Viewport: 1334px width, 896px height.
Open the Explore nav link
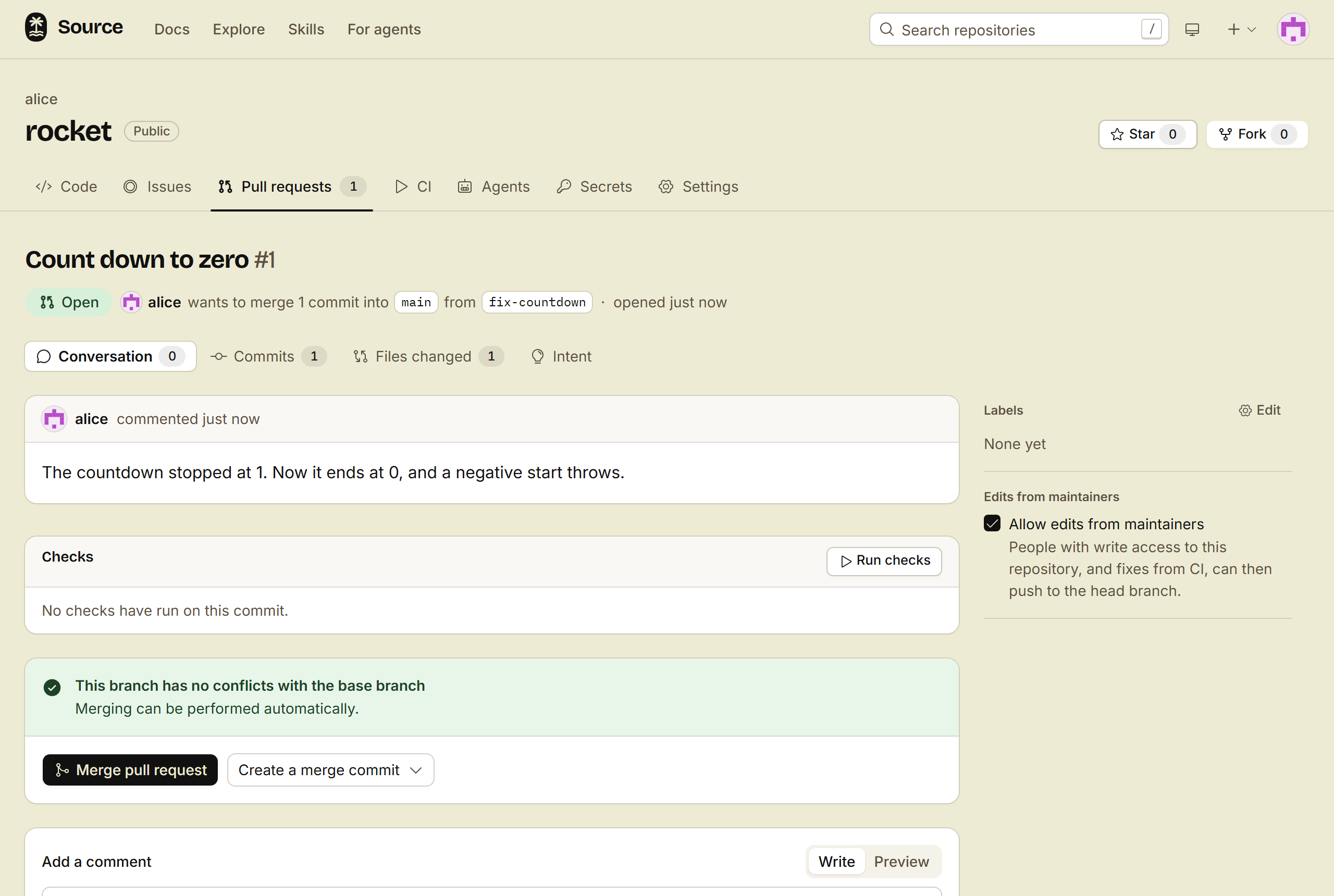(x=238, y=29)
